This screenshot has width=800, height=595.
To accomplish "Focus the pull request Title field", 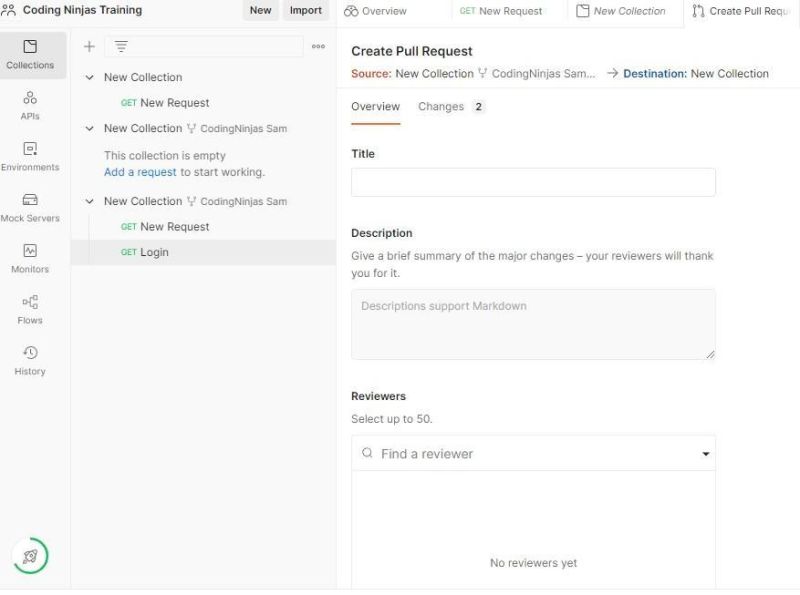I will pos(533,182).
